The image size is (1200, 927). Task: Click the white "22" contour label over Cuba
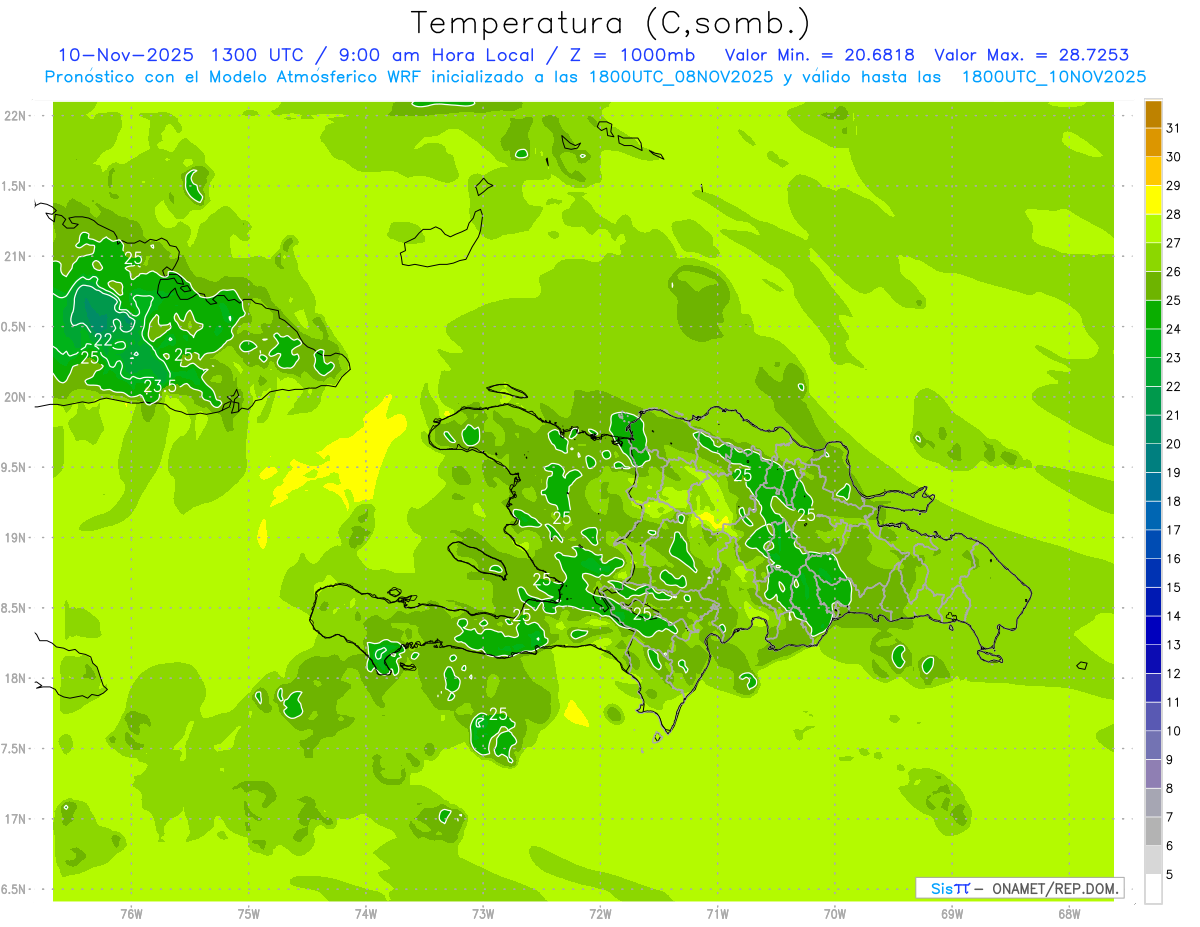point(103,341)
